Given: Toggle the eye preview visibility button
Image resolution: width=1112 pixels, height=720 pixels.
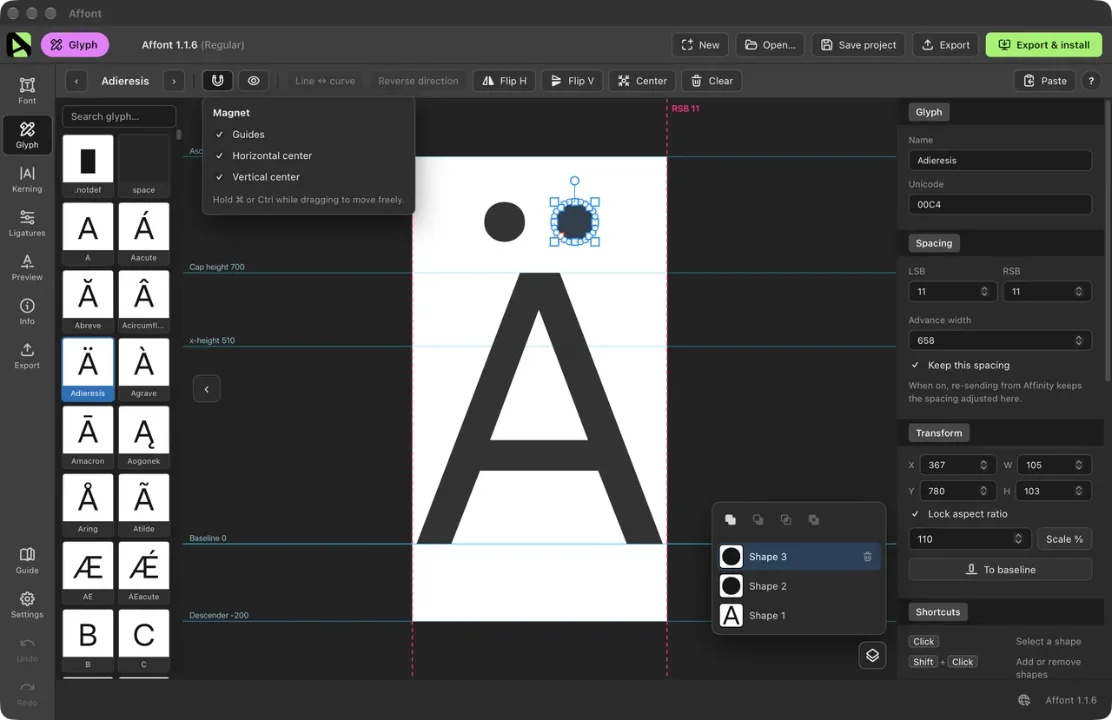Looking at the screenshot, I should [253, 81].
